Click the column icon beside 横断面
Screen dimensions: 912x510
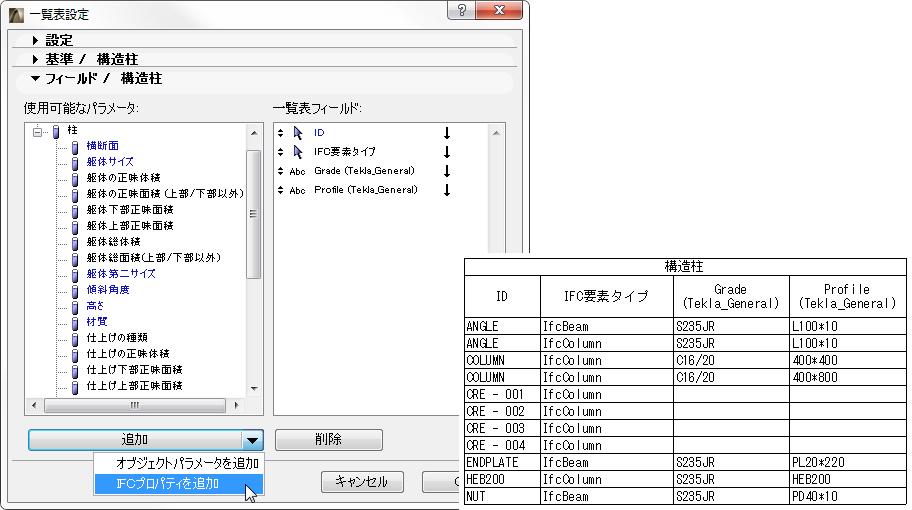[x=75, y=147]
